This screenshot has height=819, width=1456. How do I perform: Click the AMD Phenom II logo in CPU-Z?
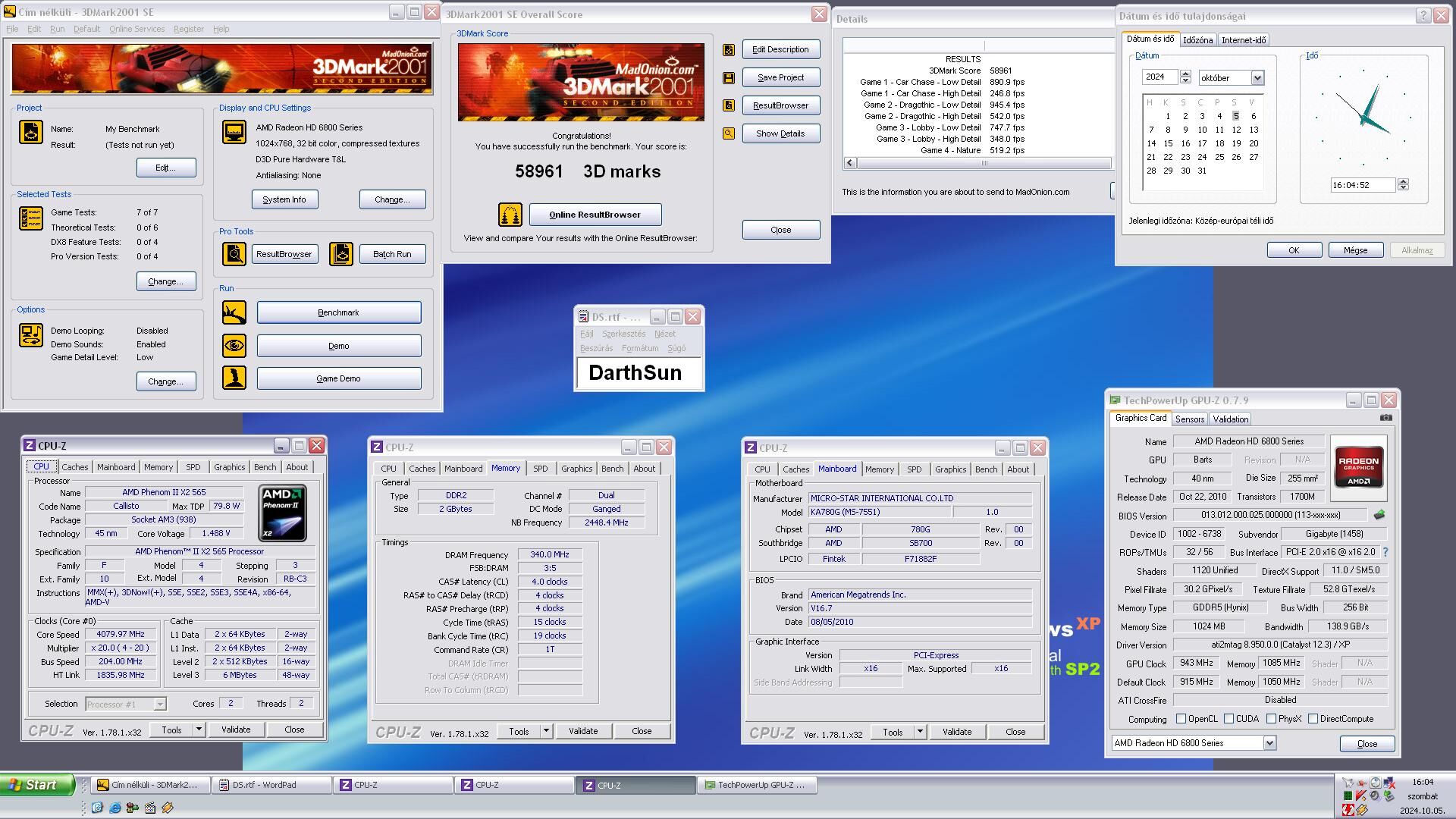(x=282, y=513)
